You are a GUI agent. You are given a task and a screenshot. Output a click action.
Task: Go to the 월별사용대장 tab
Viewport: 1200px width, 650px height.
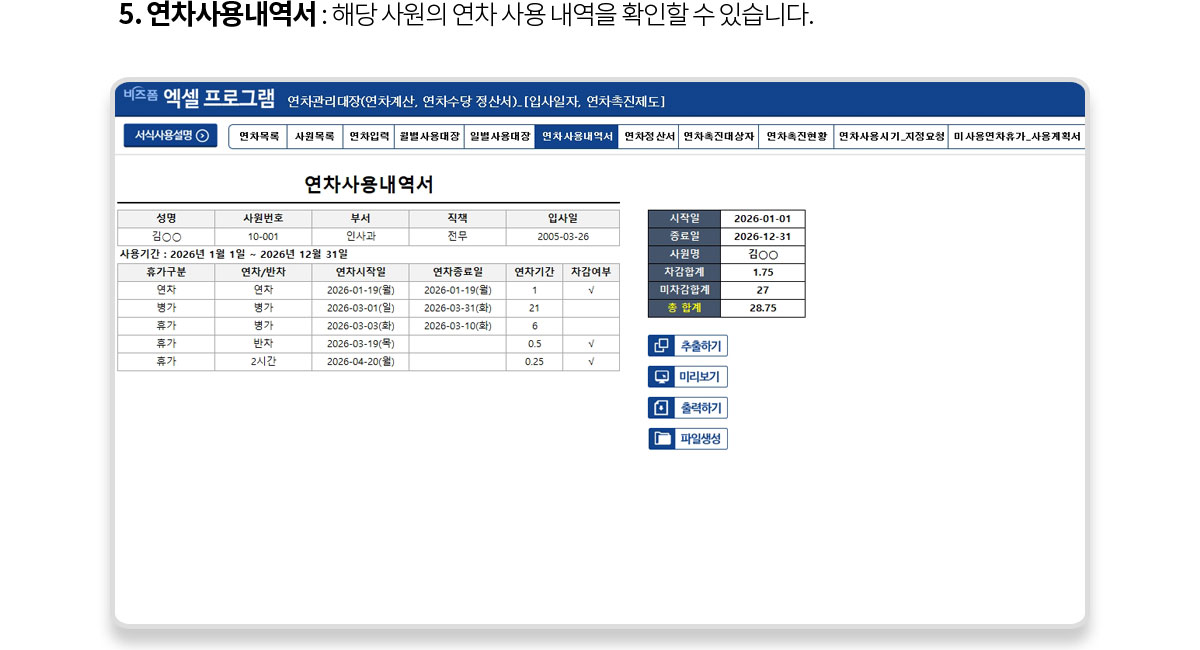(429, 137)
